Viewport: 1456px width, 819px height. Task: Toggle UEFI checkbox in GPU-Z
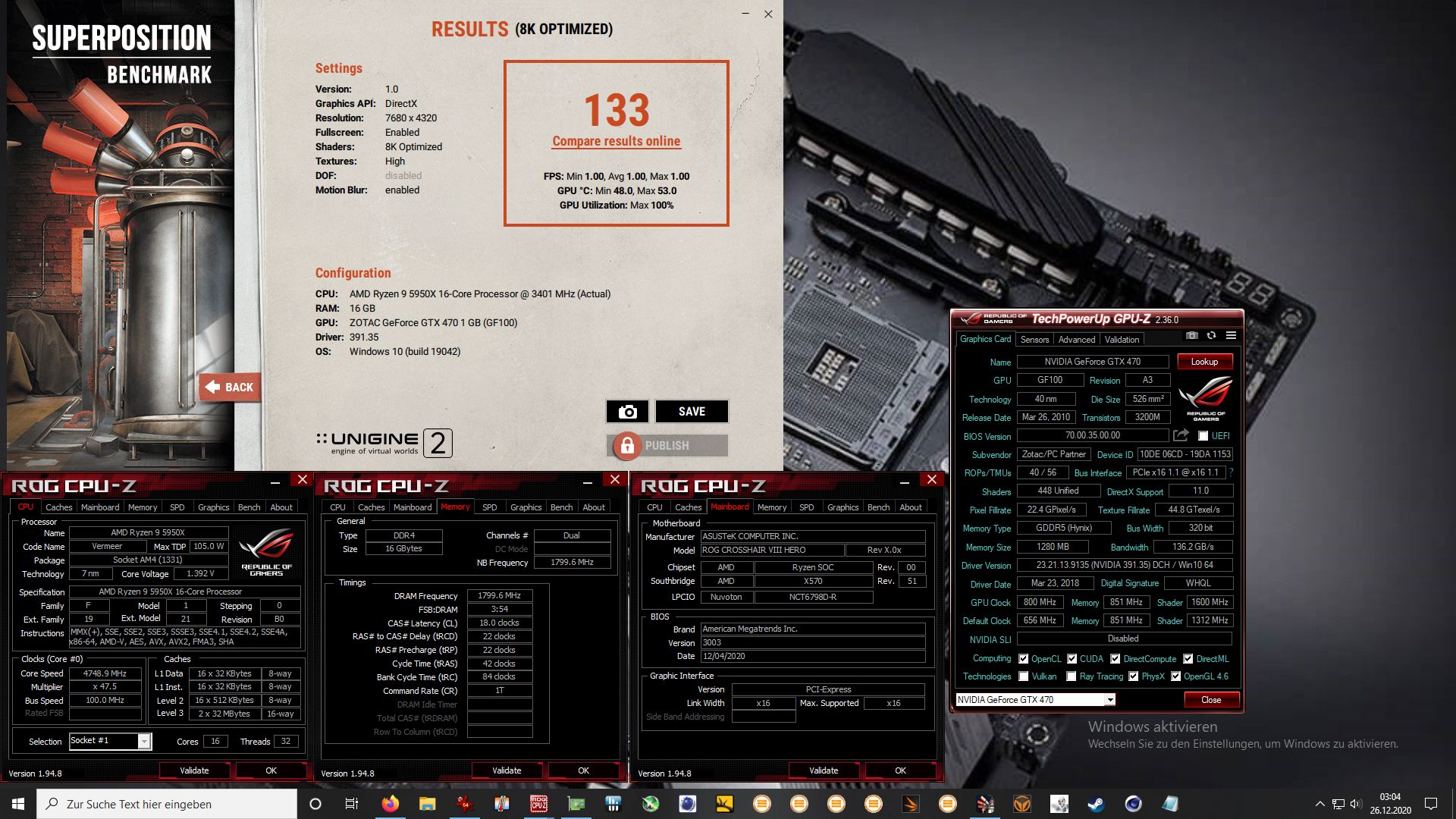click(x=1203, y=436)
